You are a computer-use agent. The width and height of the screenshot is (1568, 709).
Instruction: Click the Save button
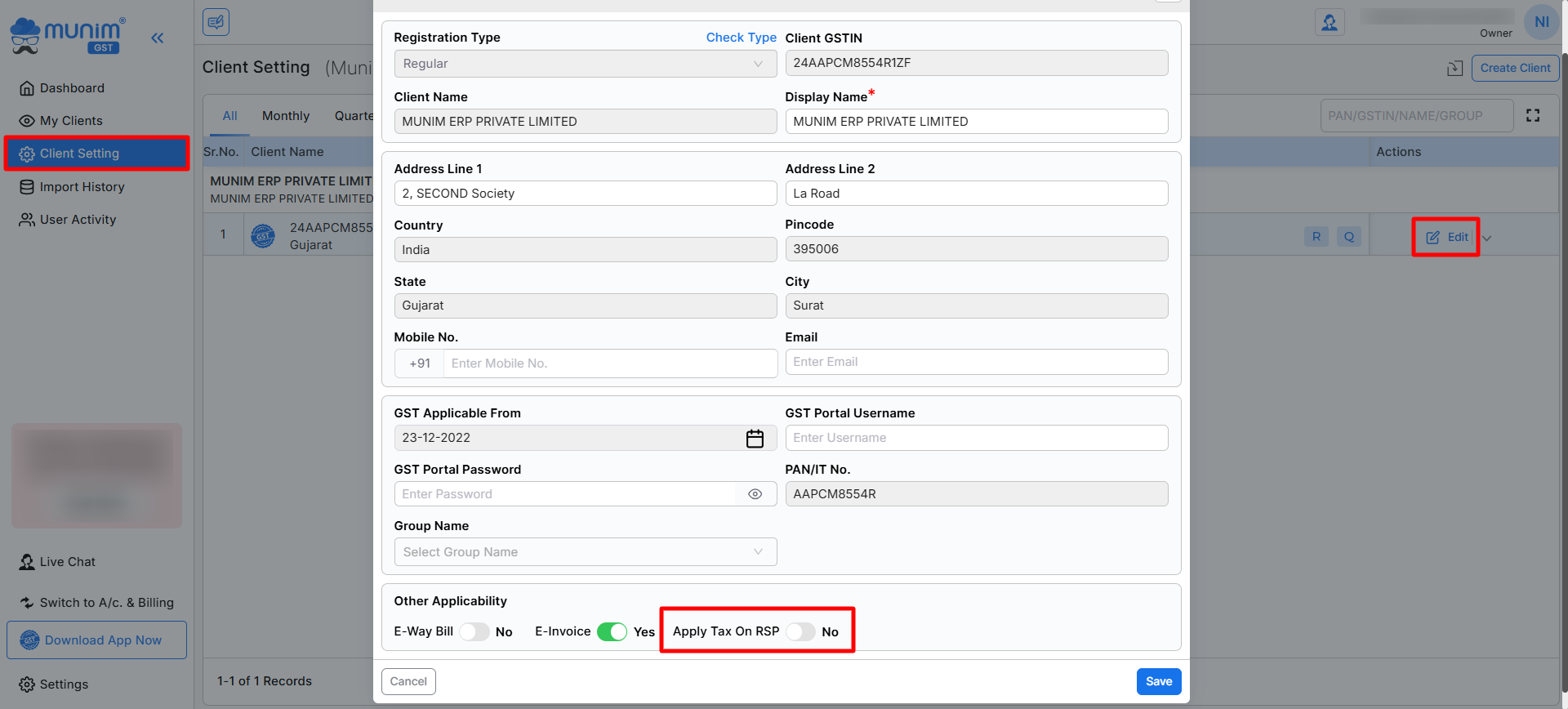(x=1158, y=682)
